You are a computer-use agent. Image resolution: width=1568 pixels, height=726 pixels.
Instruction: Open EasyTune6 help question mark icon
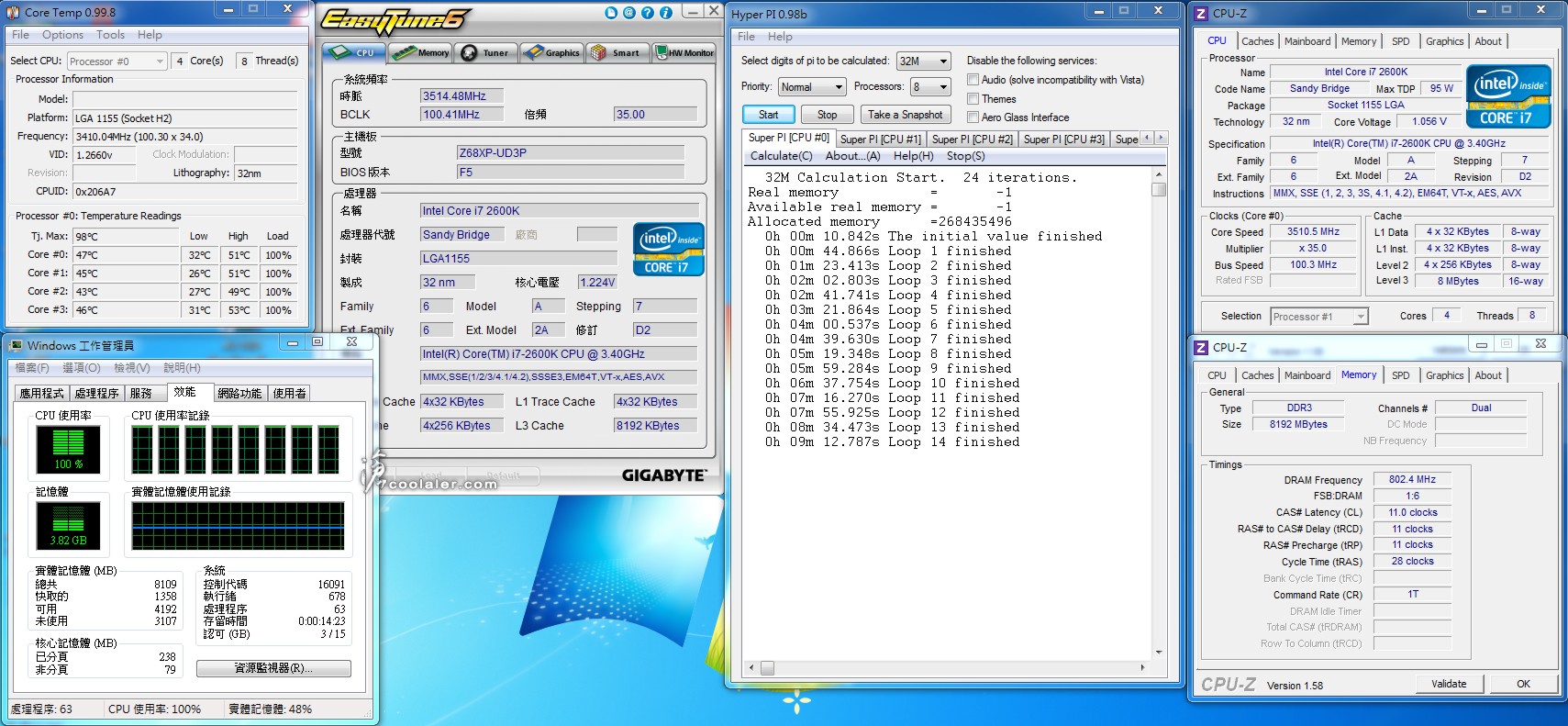tap(648, 13)
